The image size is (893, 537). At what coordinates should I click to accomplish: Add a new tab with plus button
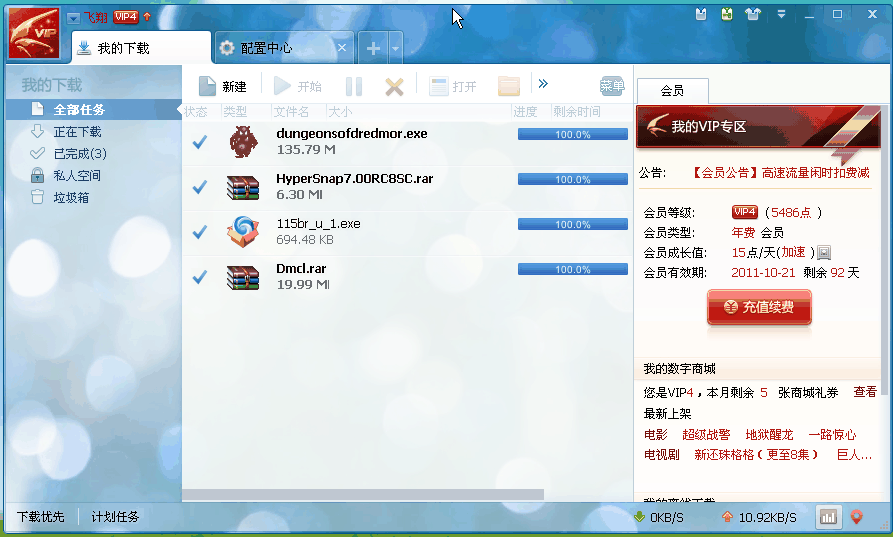click(373, 48)
